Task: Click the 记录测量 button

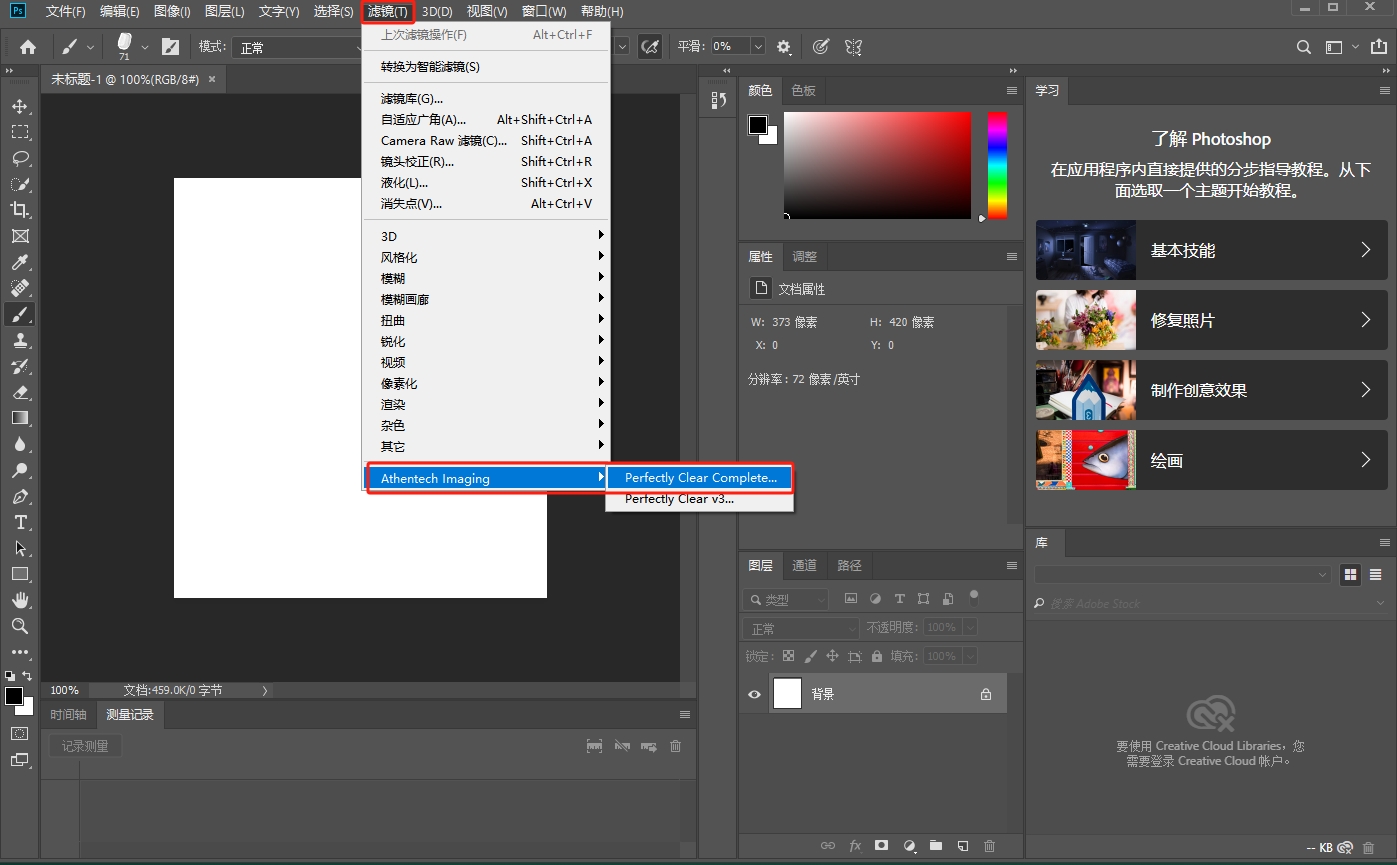Action: (x=85, y=746)
